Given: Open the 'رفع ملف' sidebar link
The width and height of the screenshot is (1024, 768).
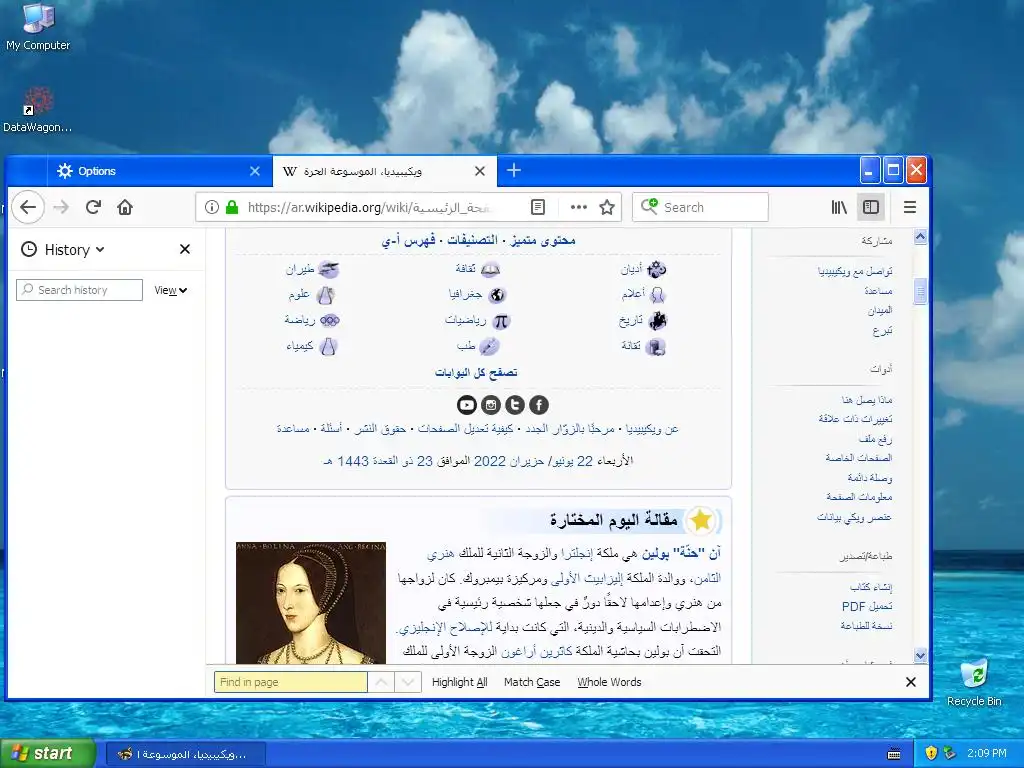Looking at the screenshot, I should (876, 438).
